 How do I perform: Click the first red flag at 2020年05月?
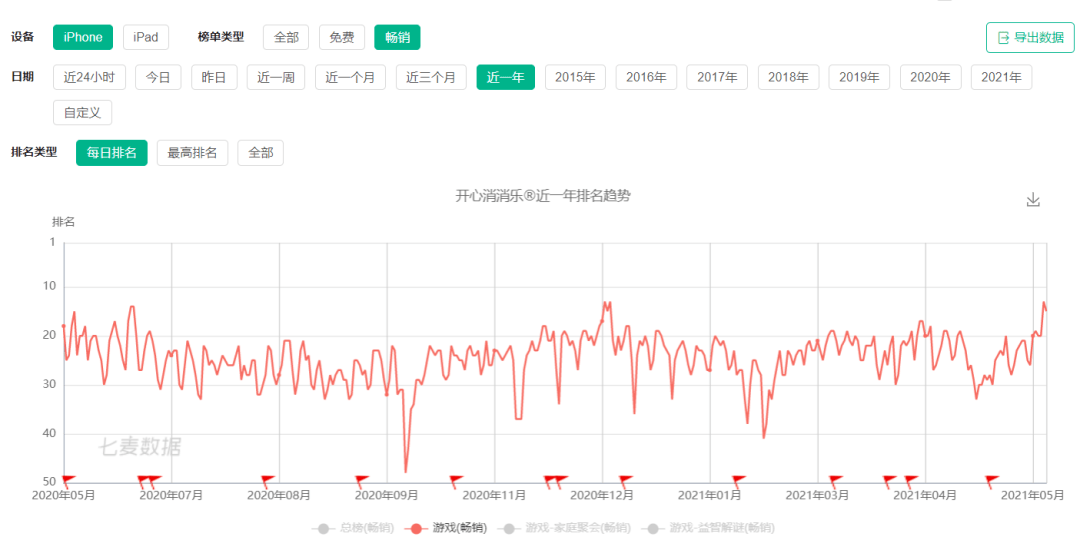68,480
